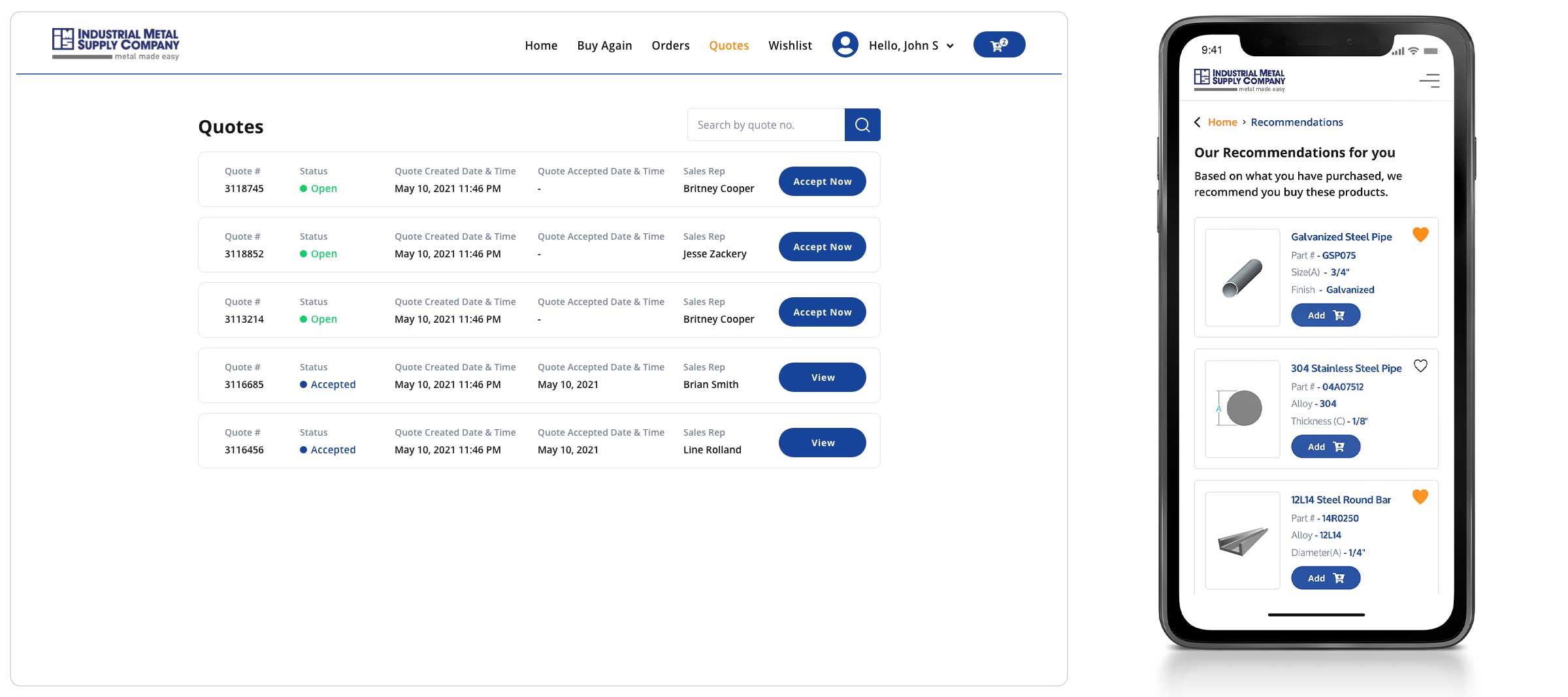Click the search magnifier icon button

862,125
